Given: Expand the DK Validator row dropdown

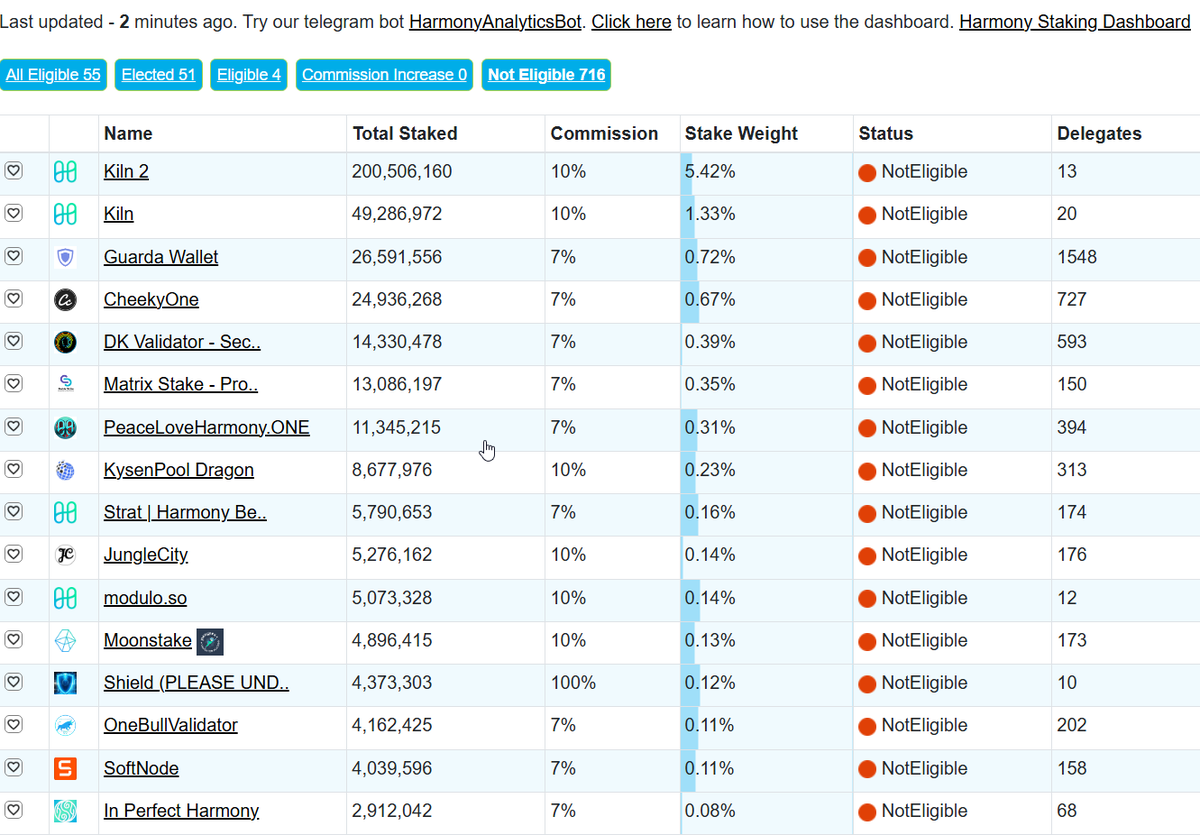Looking at the screenshot, I should (13, 342).
